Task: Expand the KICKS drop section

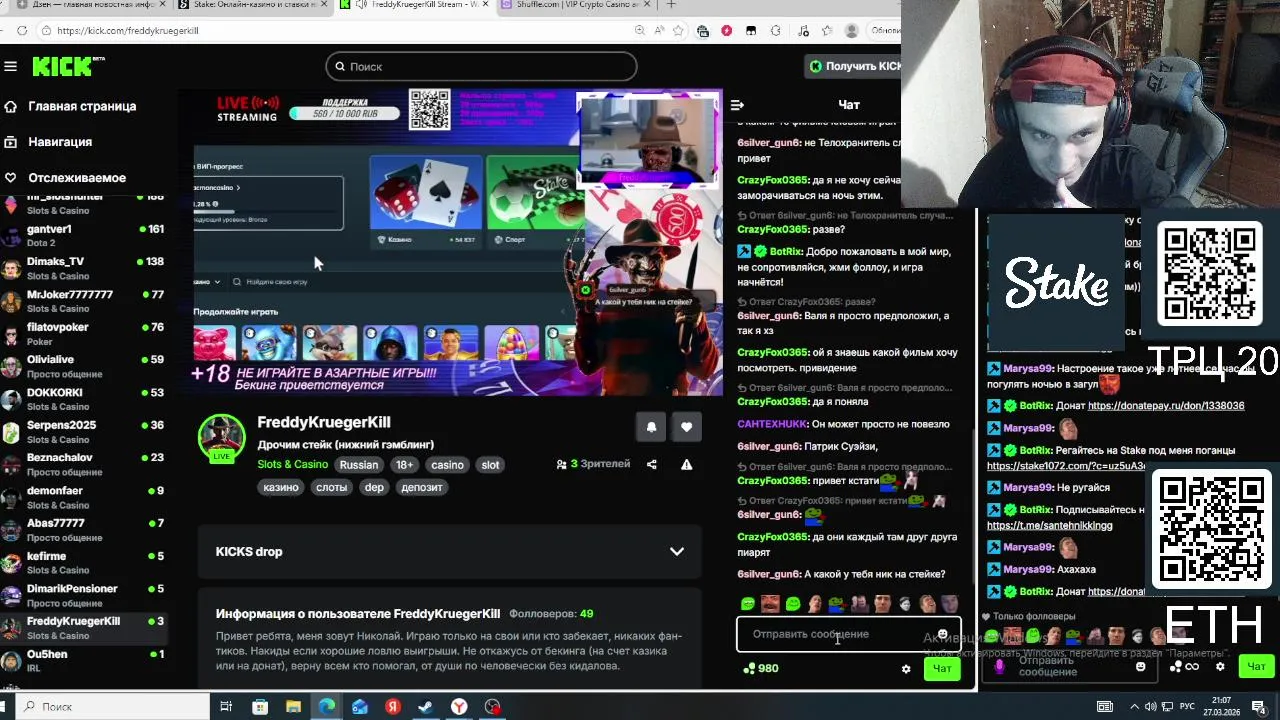Action: [x=450, y=552]
